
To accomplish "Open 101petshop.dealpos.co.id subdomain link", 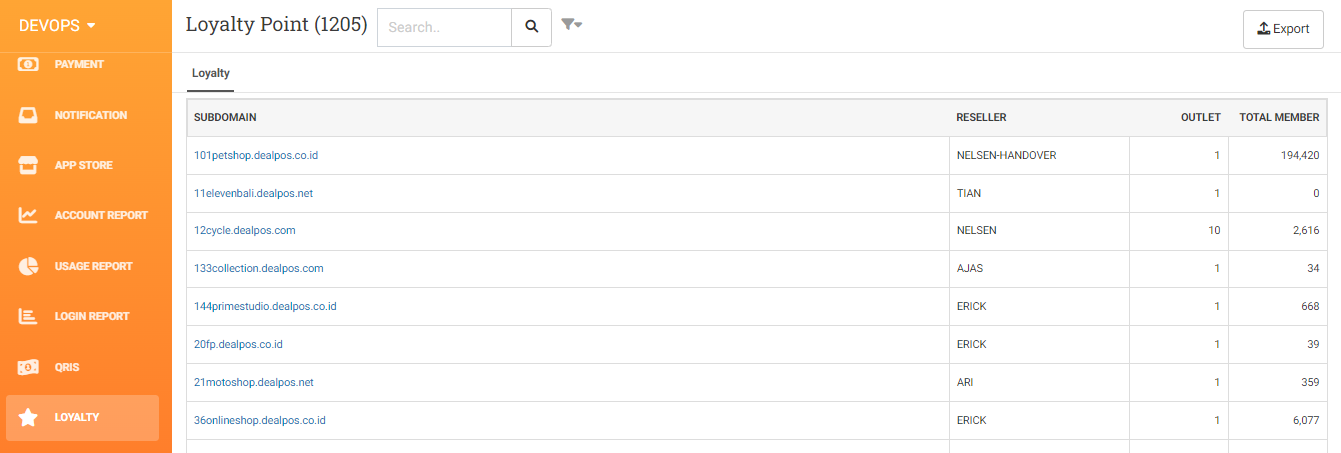I will pos(256,155).
